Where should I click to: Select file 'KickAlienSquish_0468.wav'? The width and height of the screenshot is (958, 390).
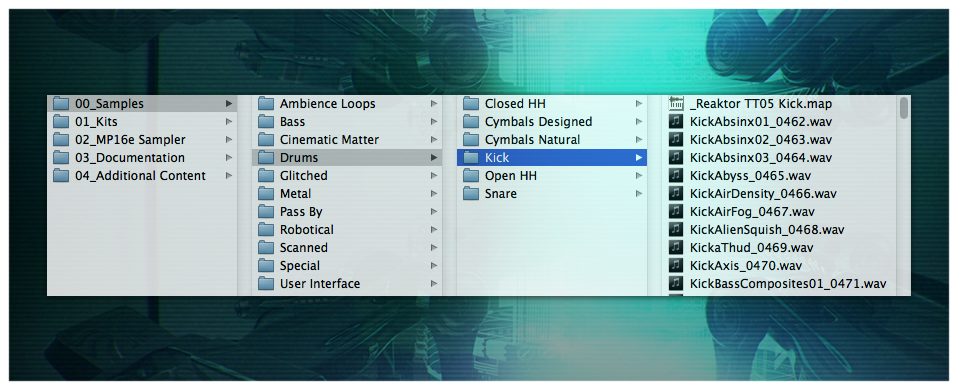tap(767, 230)
